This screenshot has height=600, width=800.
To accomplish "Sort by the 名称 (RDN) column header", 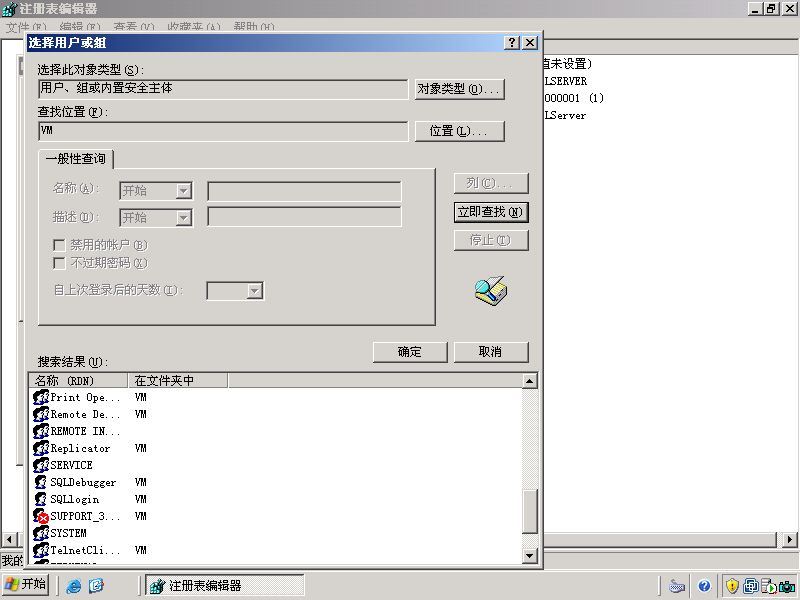I will [x=78, y=381].
